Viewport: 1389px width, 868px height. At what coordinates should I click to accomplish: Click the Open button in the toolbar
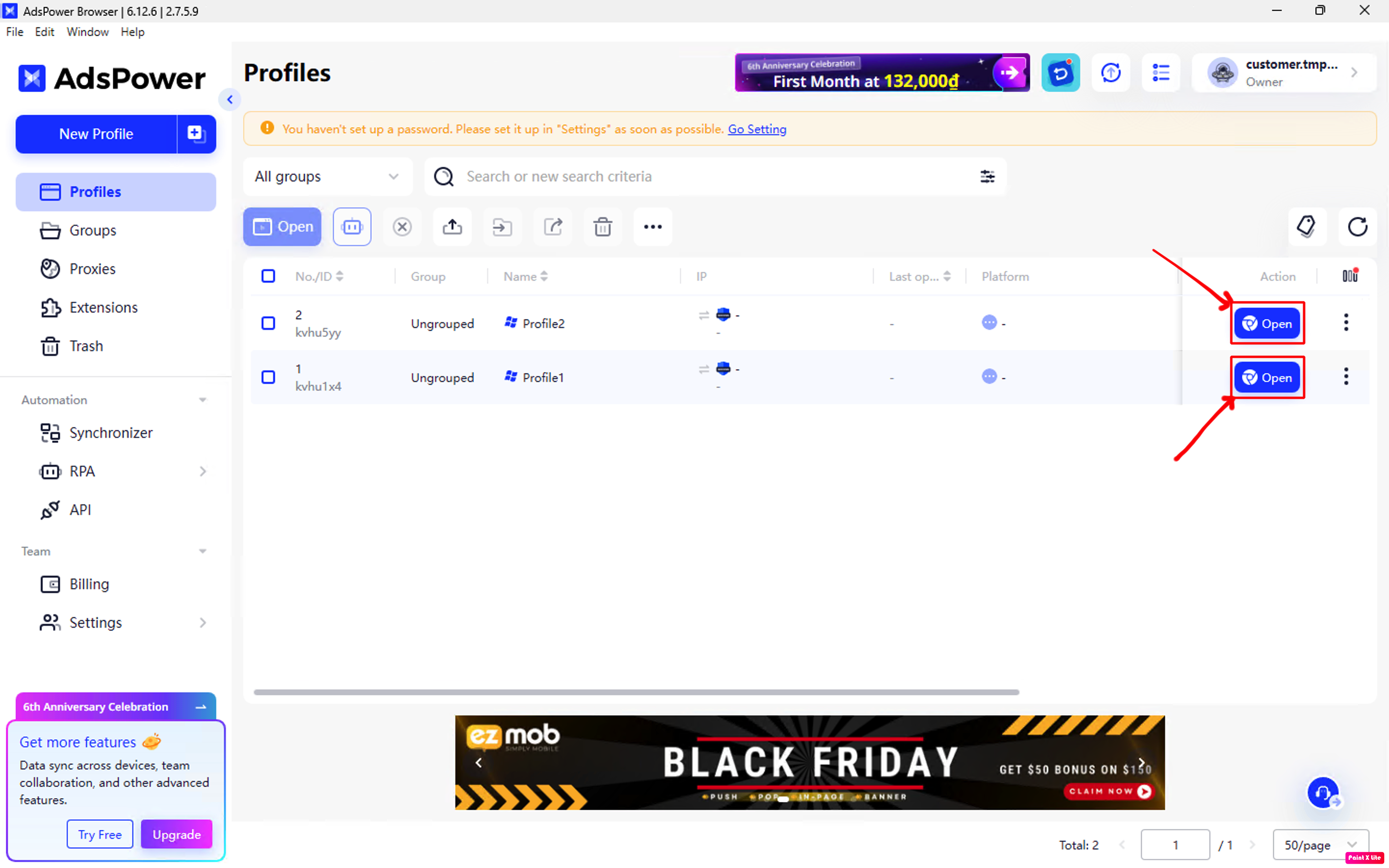(x=283, y=227)
